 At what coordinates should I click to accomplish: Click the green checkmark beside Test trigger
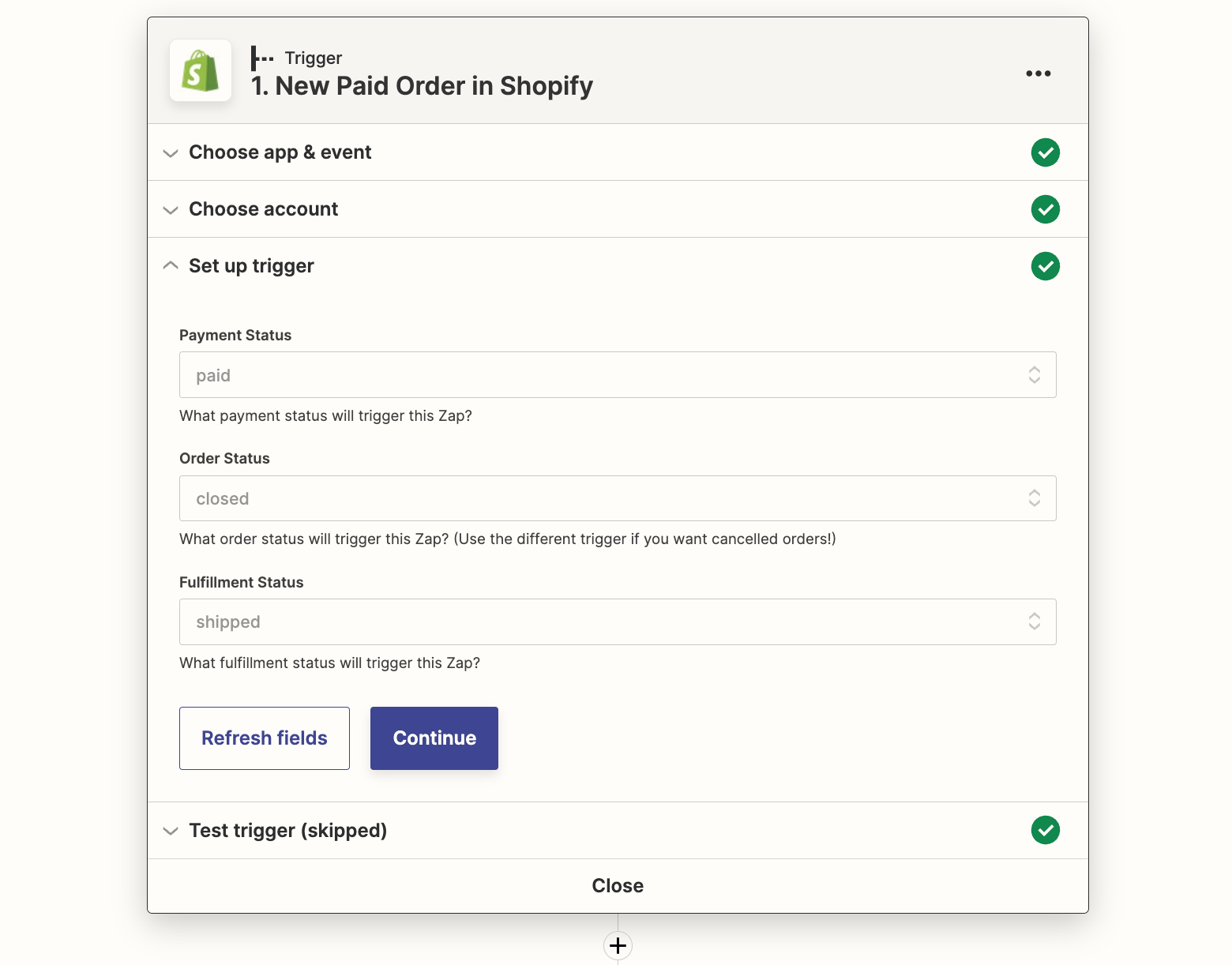tap(1045, 830)
